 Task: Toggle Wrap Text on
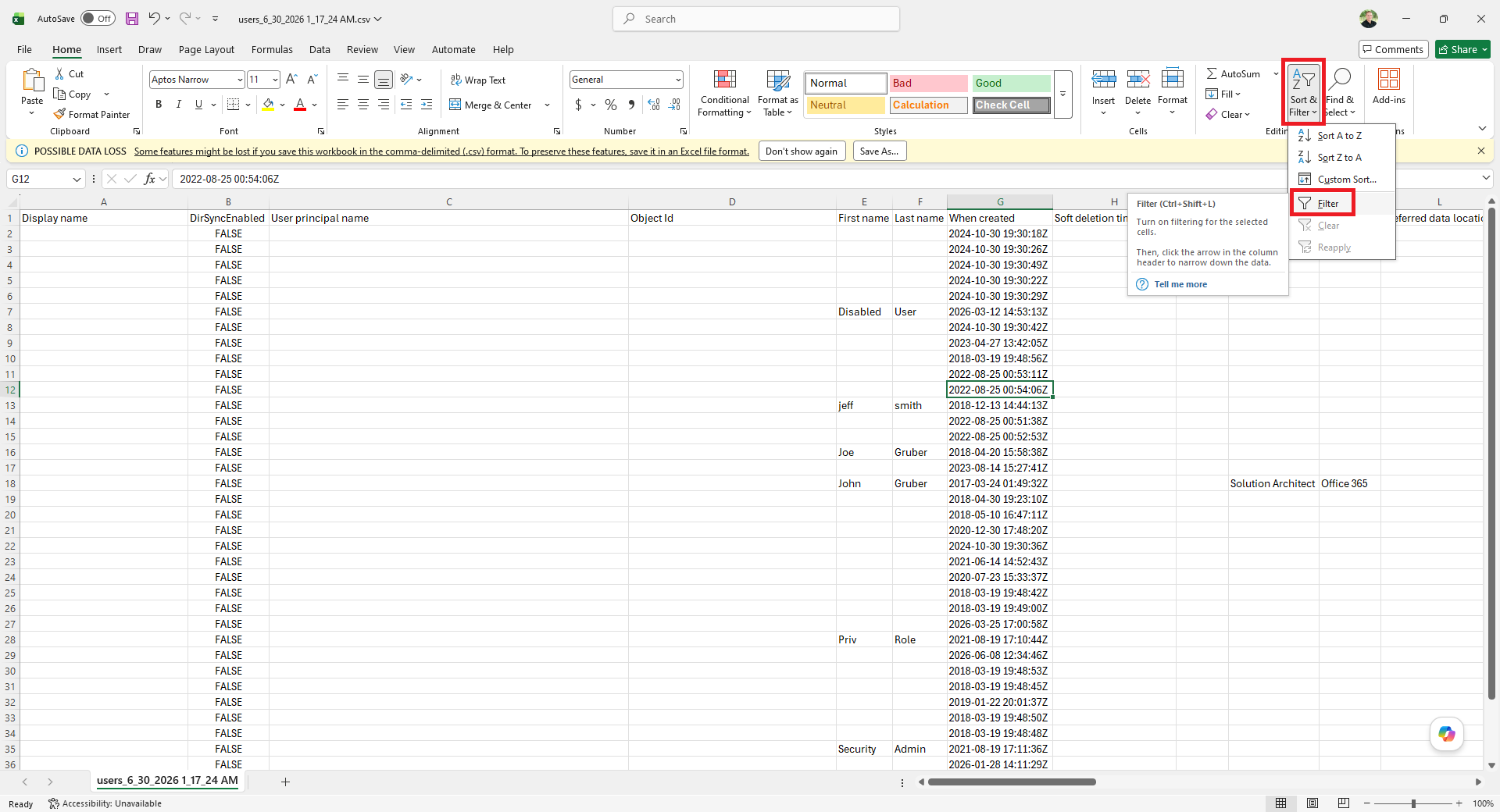[x=477, y=80]
